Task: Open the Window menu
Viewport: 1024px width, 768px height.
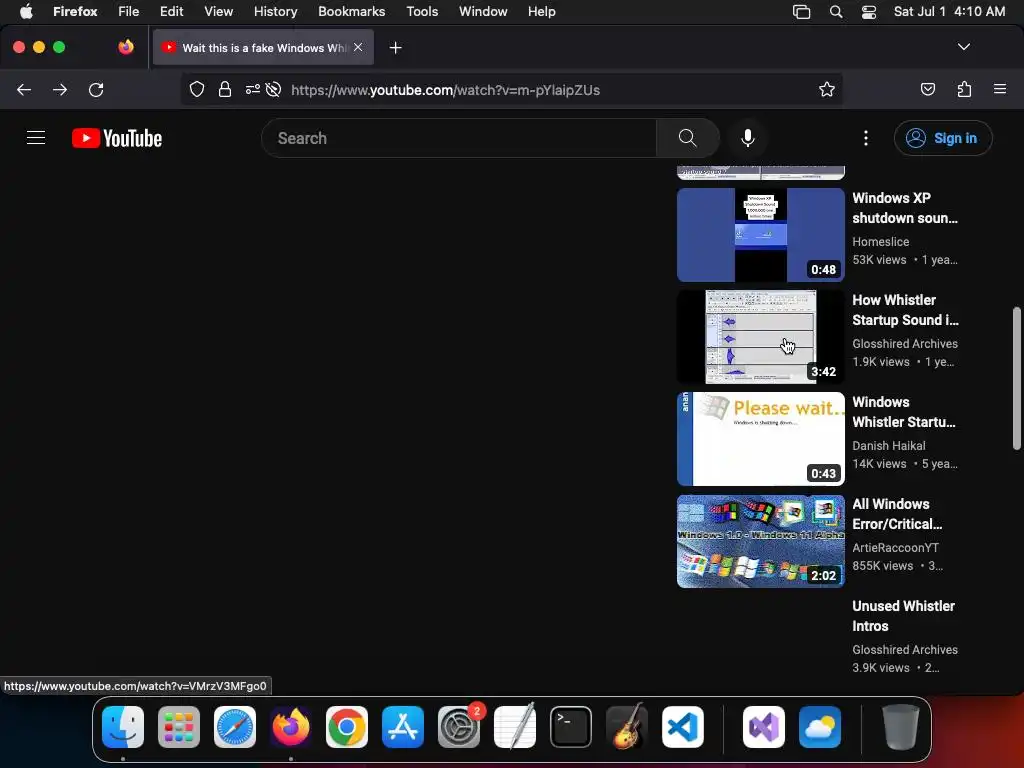Action: 483,12
